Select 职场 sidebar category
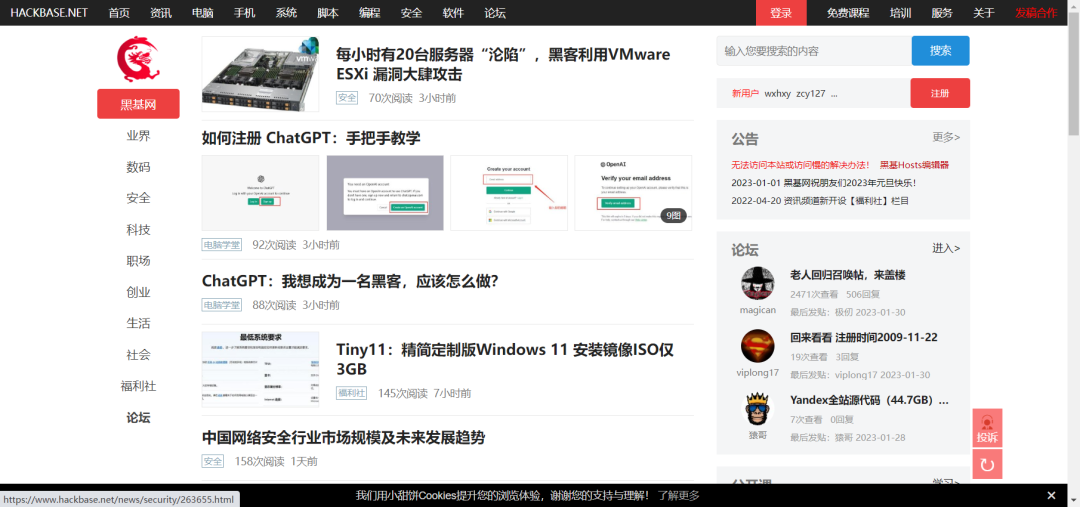Viewport: 1080px width, 507px height. pos(138,260)
